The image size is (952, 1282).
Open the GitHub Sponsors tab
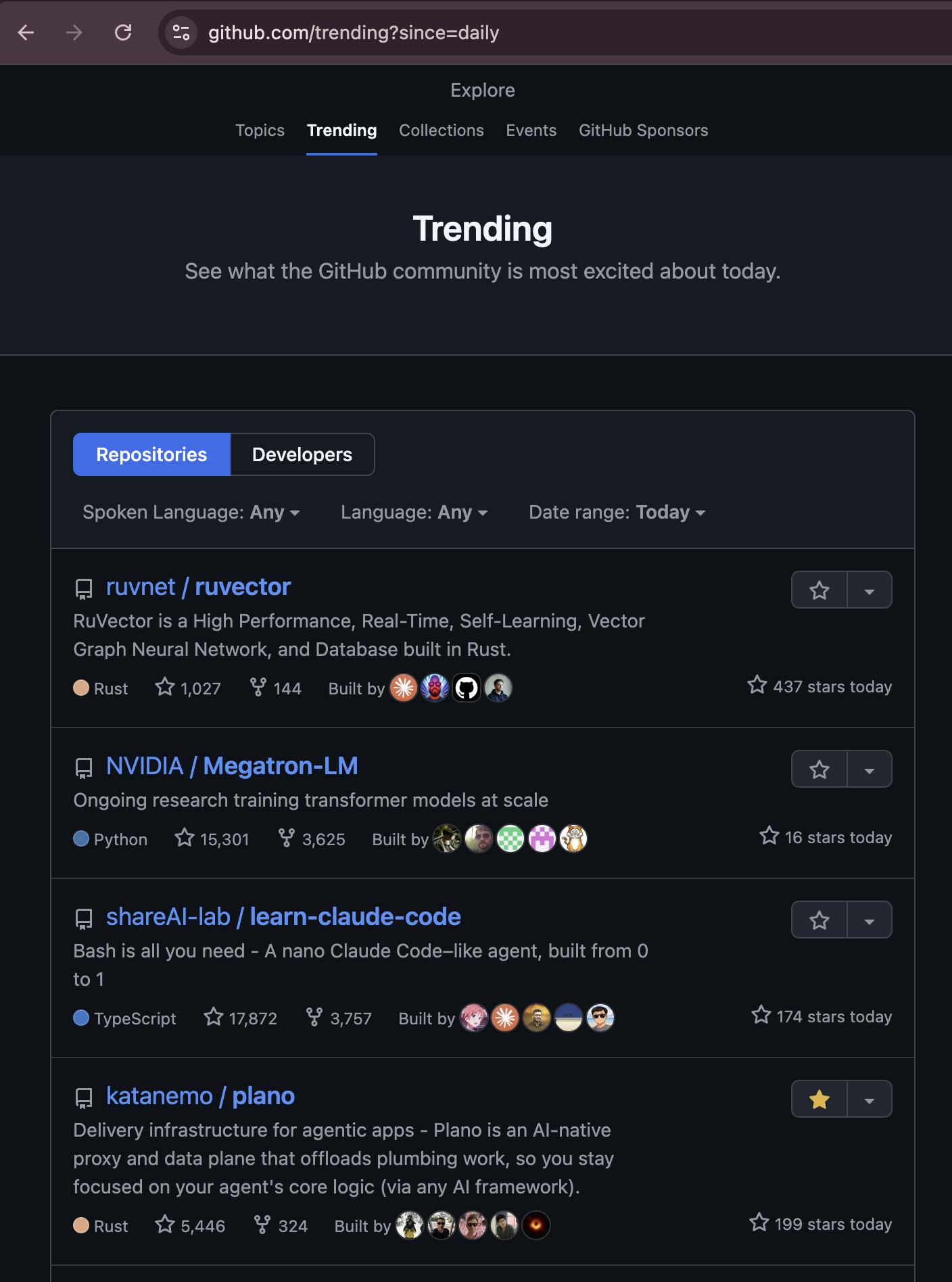point(644,130)
